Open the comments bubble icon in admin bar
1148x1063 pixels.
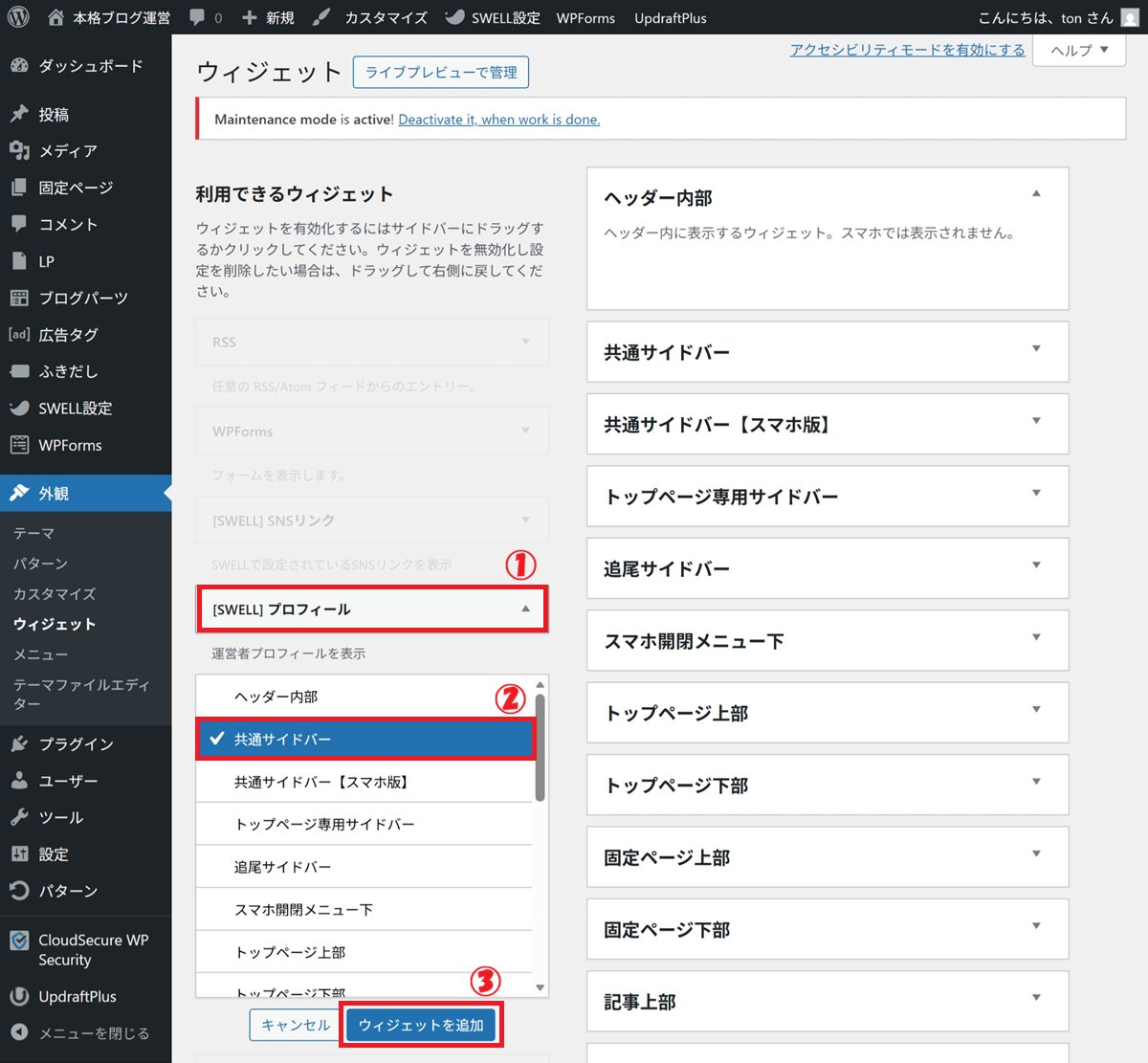click(198, 17)
